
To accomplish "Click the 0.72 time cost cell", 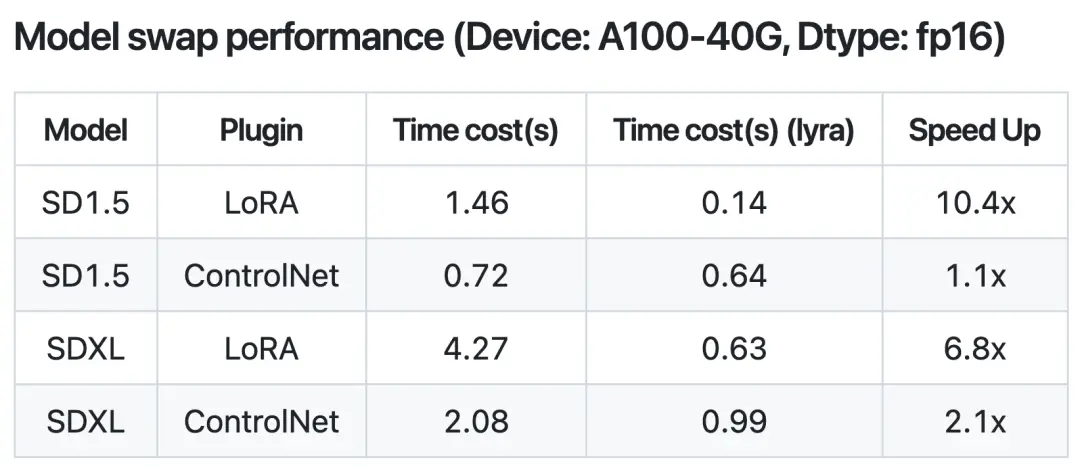I will [x=475, y=275].
